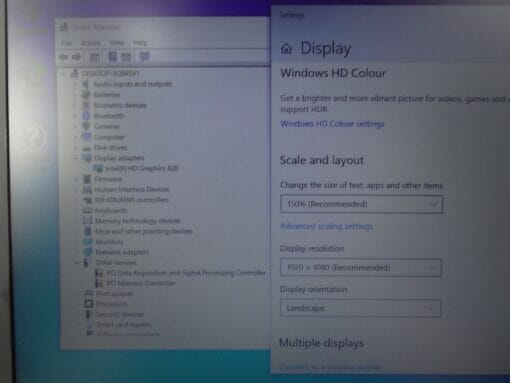Click the Device Manager window title bar
This screenshot has width=510, height=383.
coord(163,27)
